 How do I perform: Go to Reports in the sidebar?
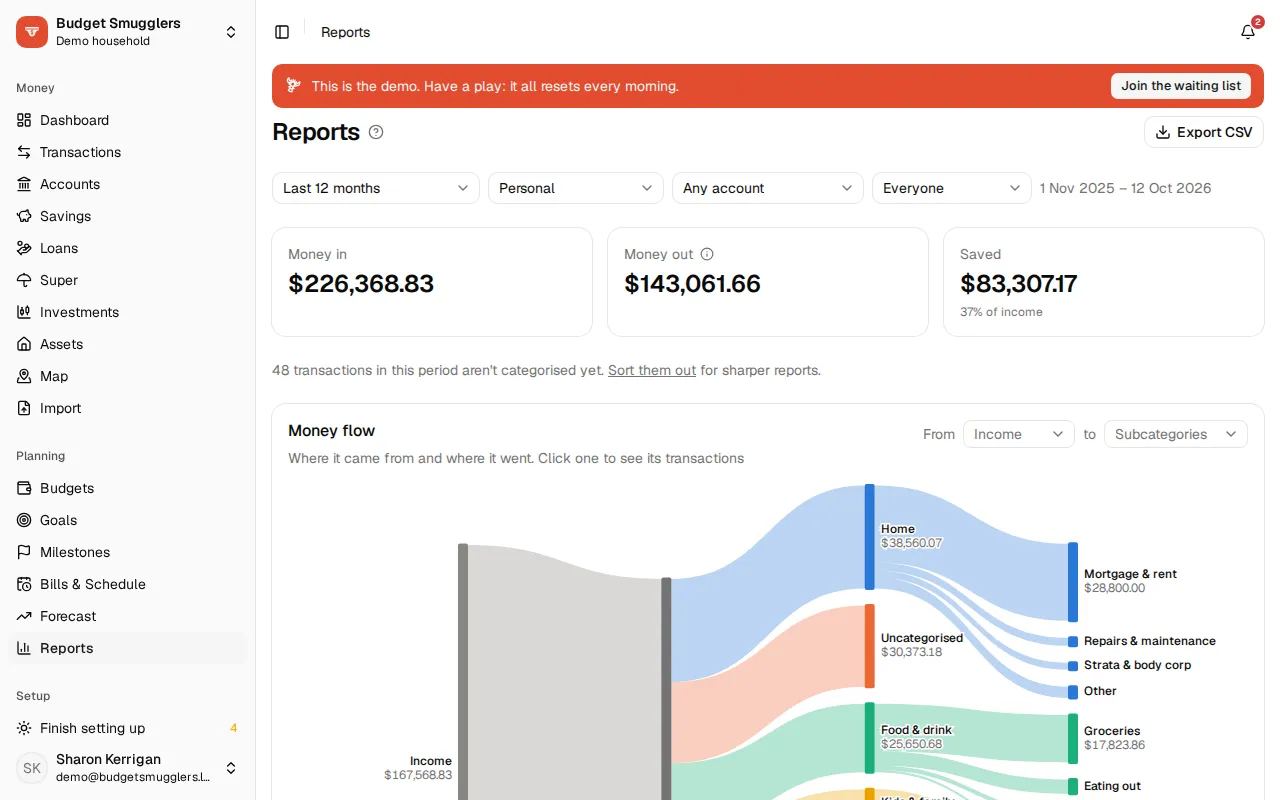(x=128, y=648)
